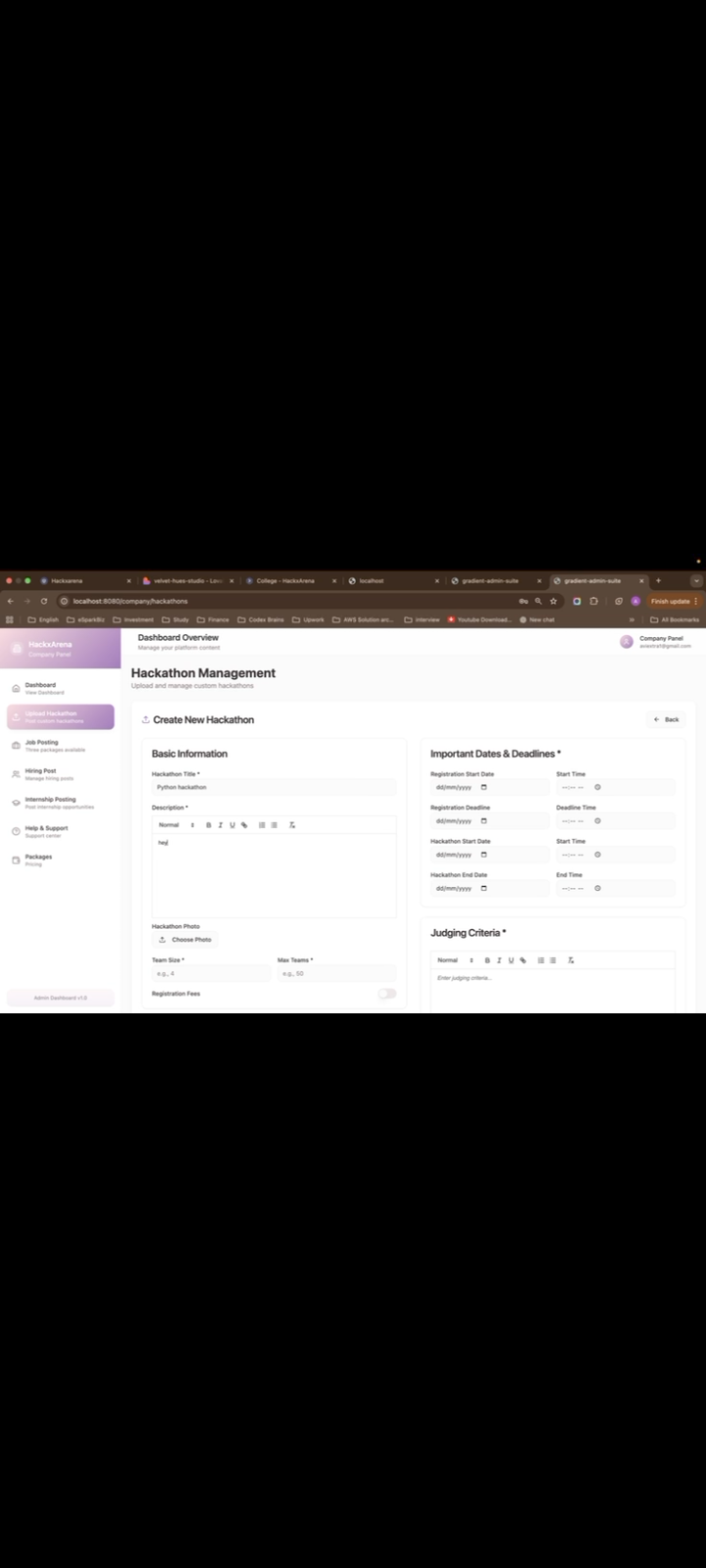
Task: Open calendar picker for Registration Start Date
Action: pos(483,788)
